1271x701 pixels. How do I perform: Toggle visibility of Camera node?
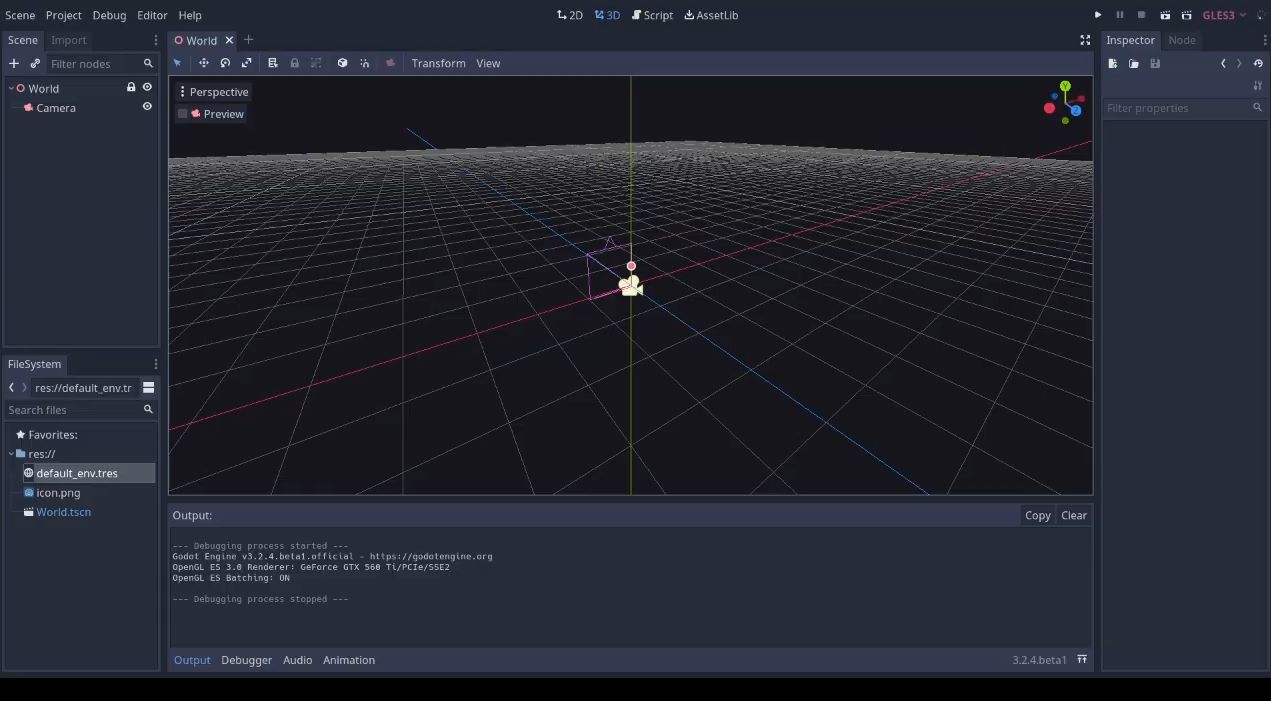pyautogui.click(x=147, y=107)
